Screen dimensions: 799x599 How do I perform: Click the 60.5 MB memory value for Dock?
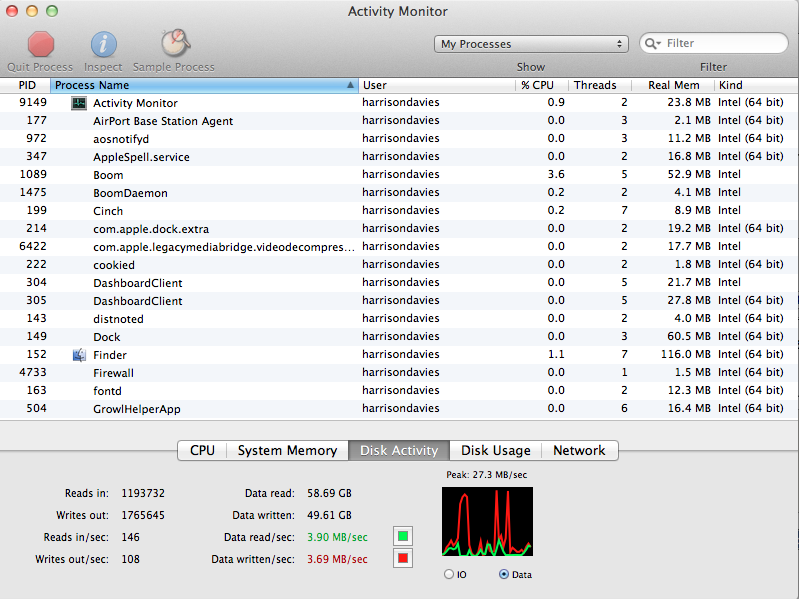(x=689, y=336)
